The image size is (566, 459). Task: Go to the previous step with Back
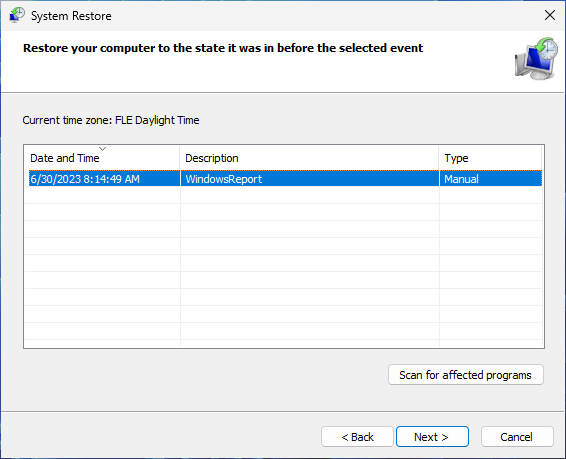(x=357, y=437)
